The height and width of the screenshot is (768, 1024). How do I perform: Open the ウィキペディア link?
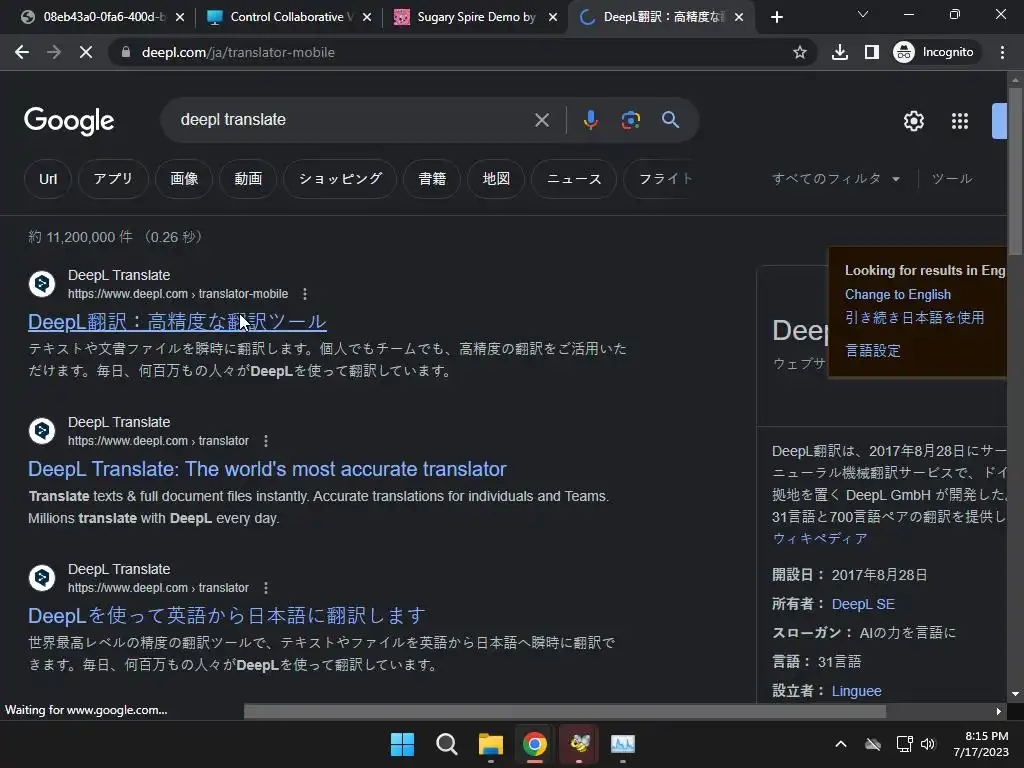point(820,539)
